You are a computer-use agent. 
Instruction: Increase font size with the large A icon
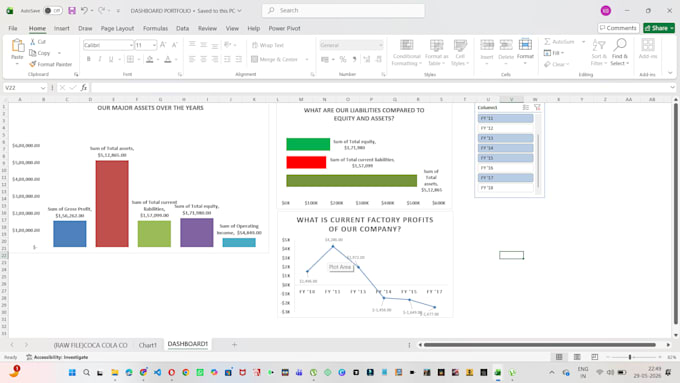163,45
